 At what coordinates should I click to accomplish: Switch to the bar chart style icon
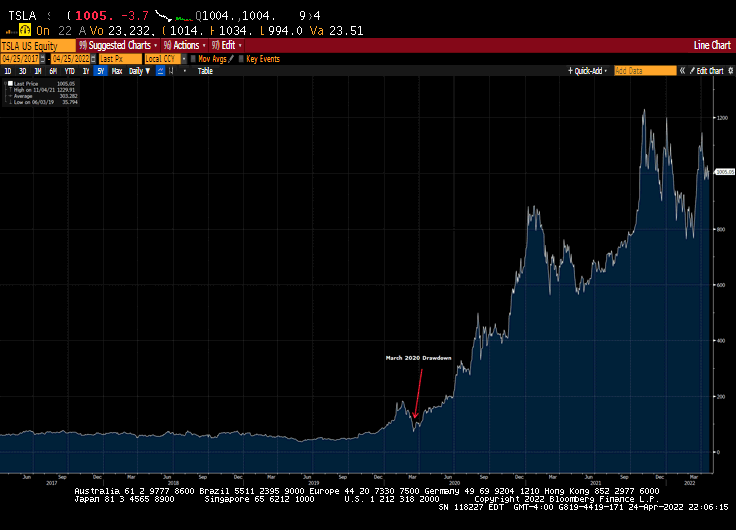point(171,71)
